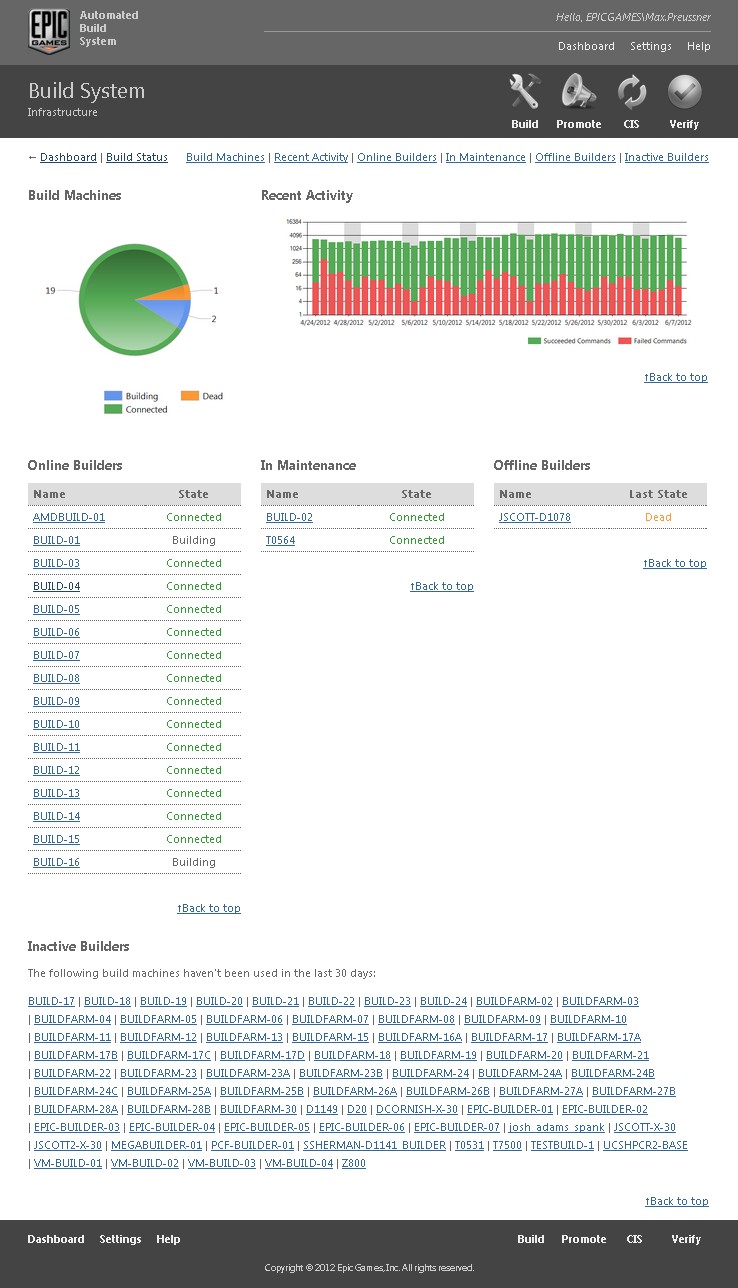Open Settings in the top header menu
The height and width of the screenshot is (1288, 738).
tap(651, 46)
